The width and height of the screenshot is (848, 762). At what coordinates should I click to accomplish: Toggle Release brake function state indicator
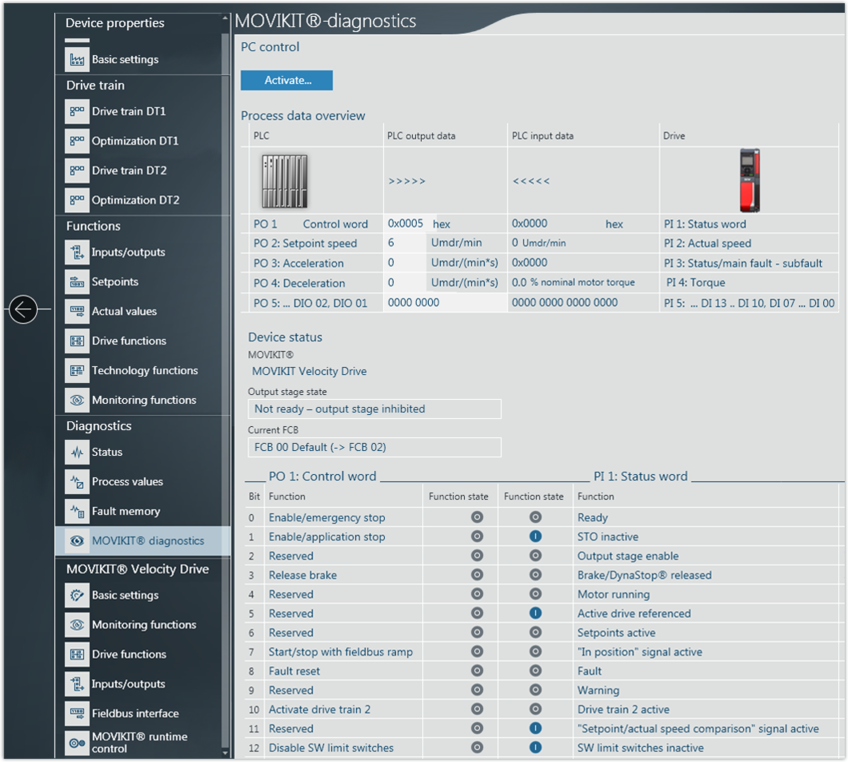pos(476,575)
